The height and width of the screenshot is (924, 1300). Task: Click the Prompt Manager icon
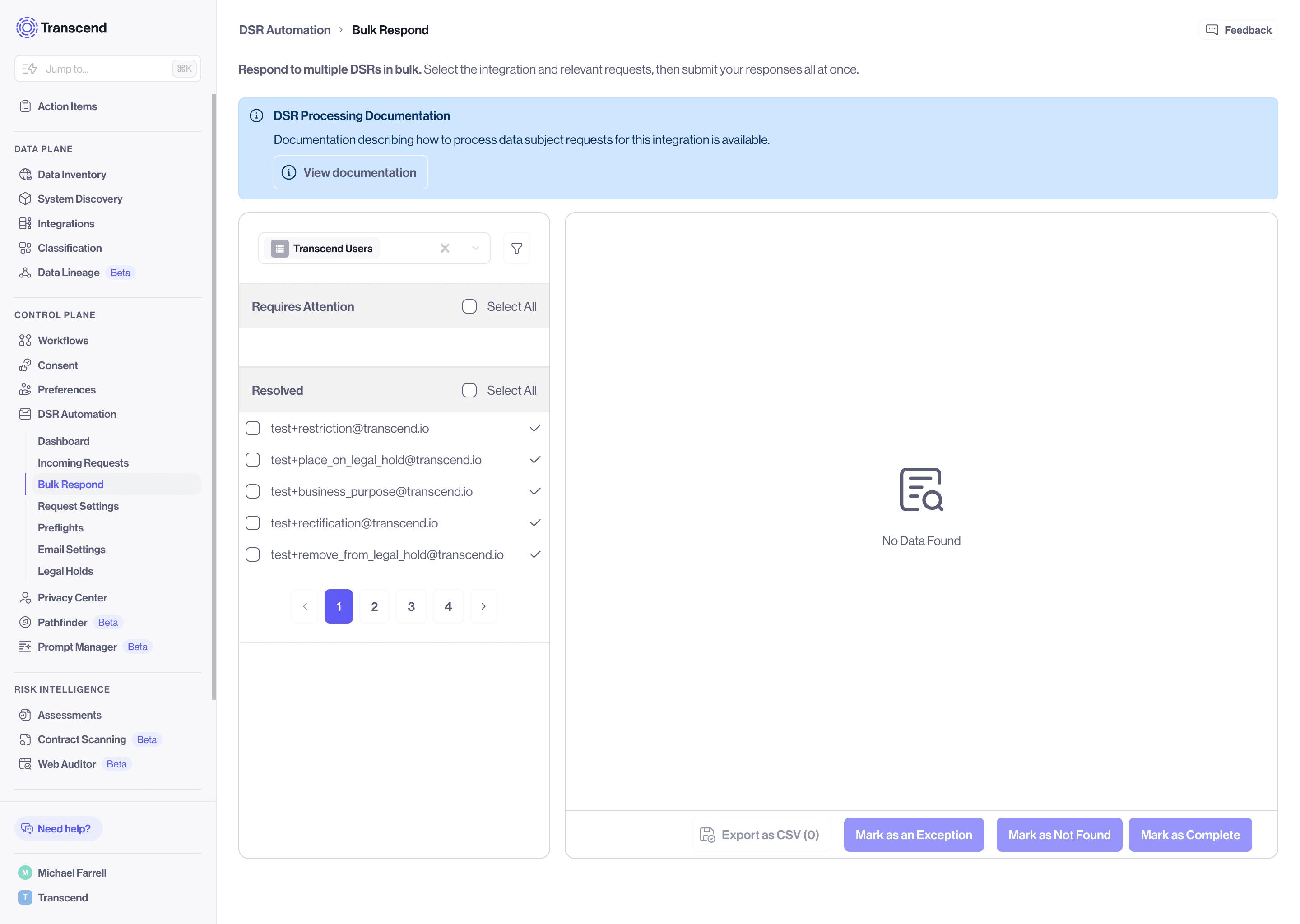pyautogui.click(x=25, y=647)
